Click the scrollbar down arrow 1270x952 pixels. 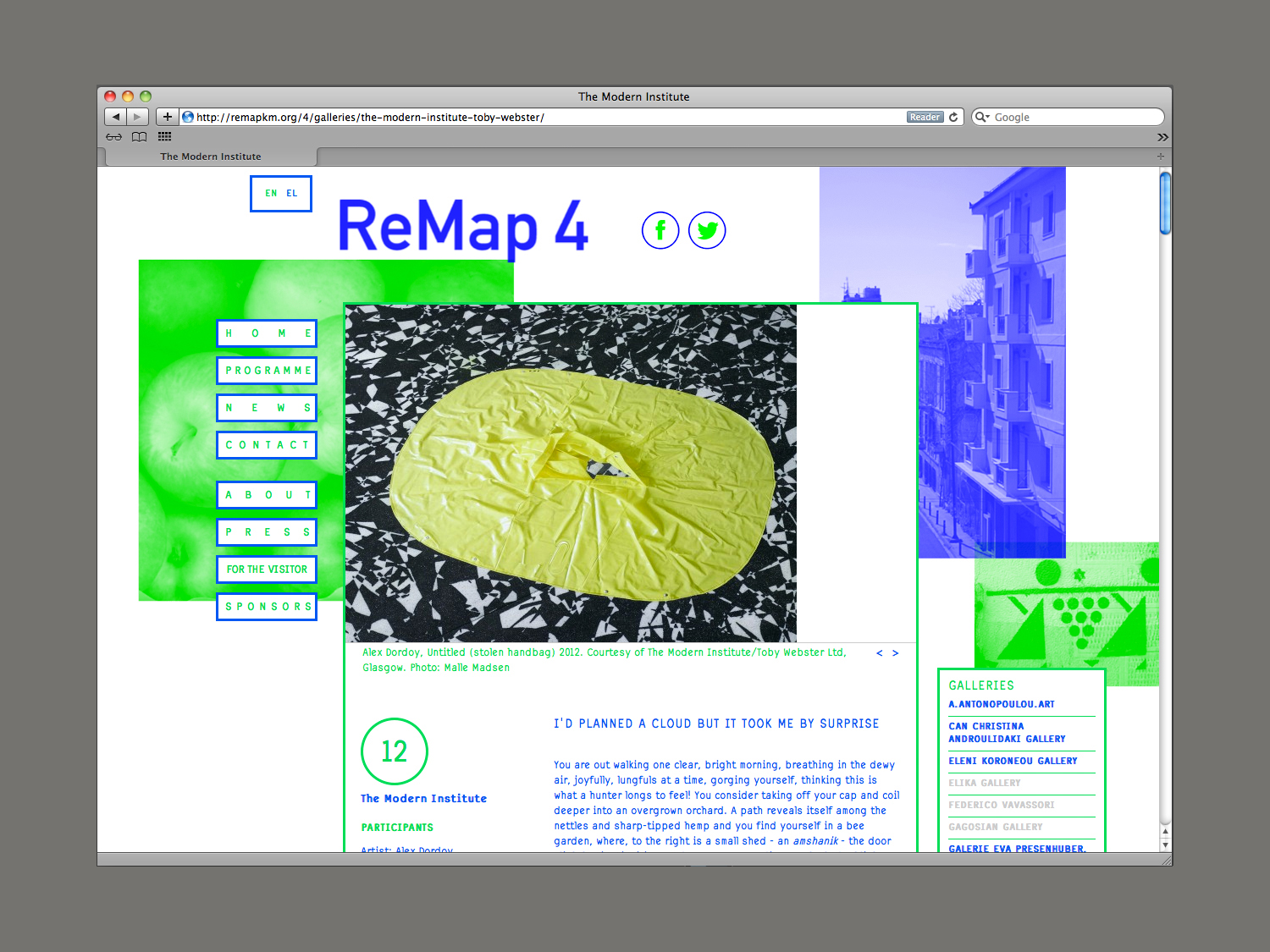[x=1165, y=845]
